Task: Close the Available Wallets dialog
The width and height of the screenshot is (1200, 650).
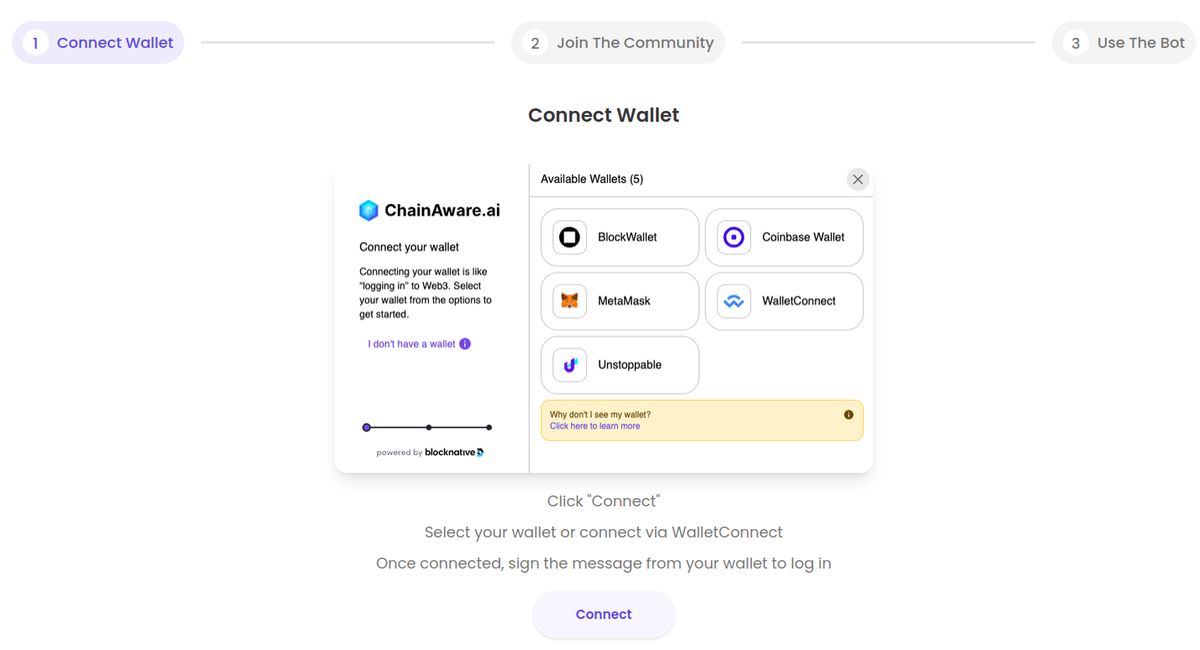Action: [x=857, y=179]
